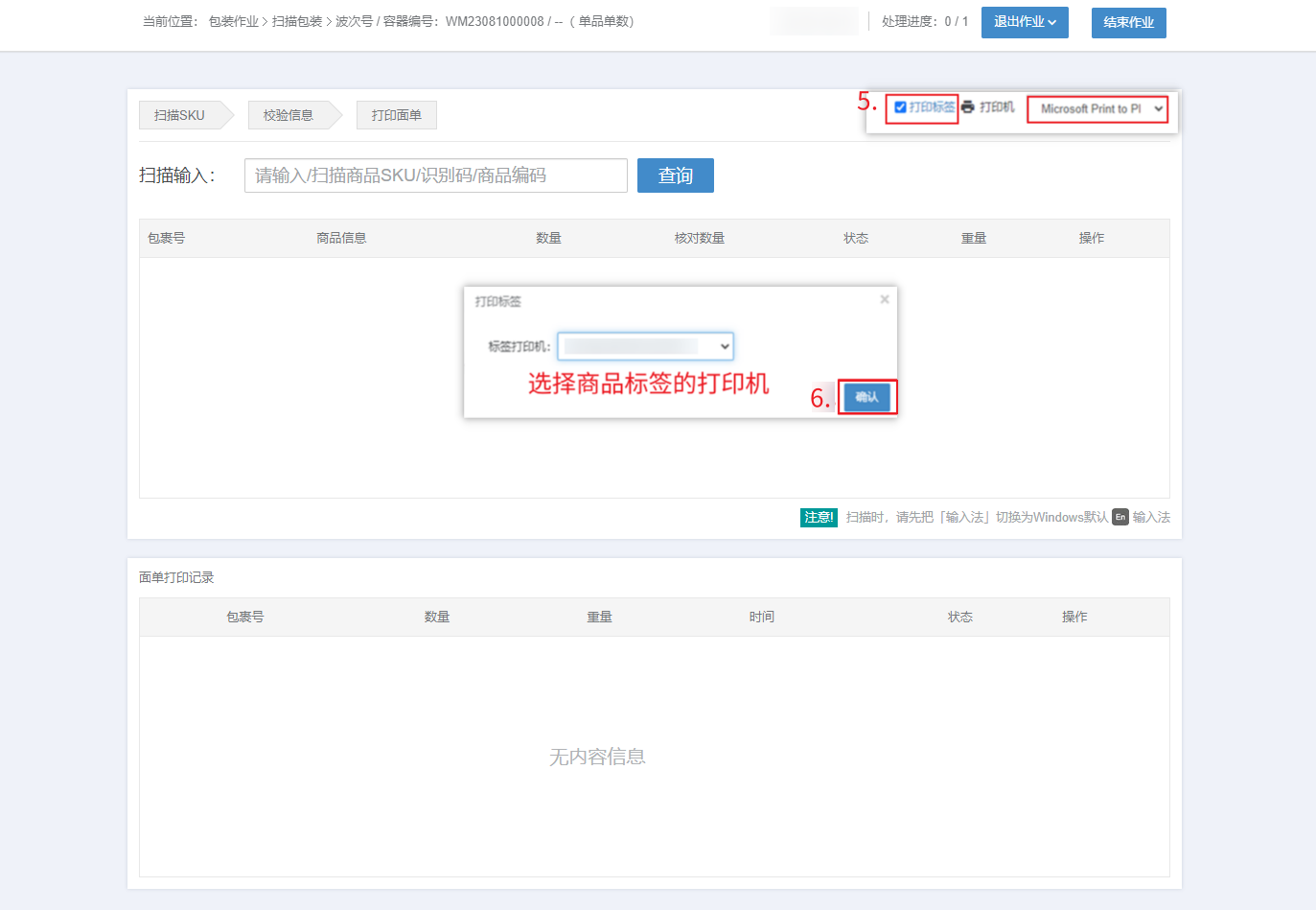Click 包装作业 in the breadcrumb path
This screenshot has height=910, width=1316.
[x=233, y=21]
